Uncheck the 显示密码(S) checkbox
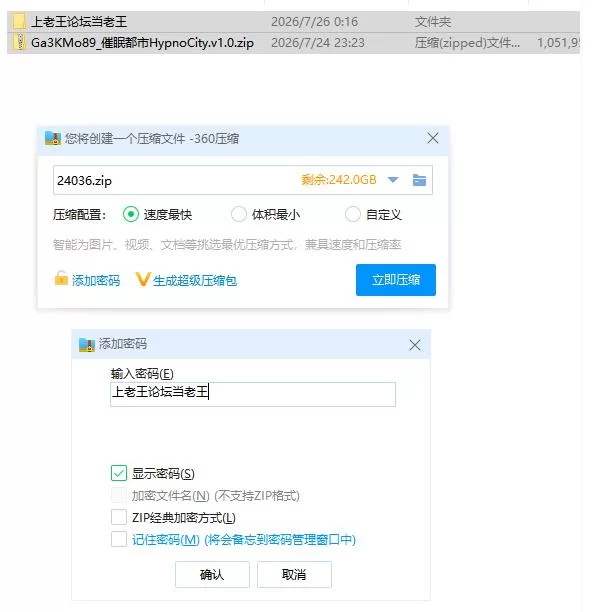The image size is (611, 612). pyautogui.click(x=119, y=473)
